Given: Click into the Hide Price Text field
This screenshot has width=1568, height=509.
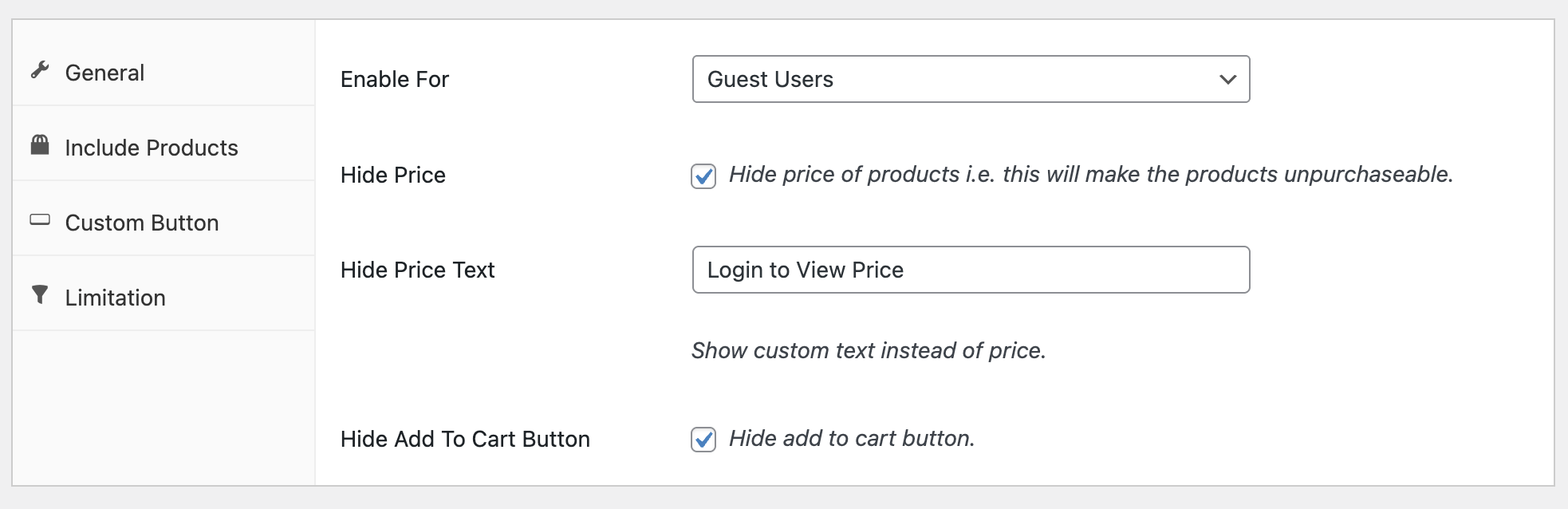Looking at the screenshot, I should click(970, 270).
